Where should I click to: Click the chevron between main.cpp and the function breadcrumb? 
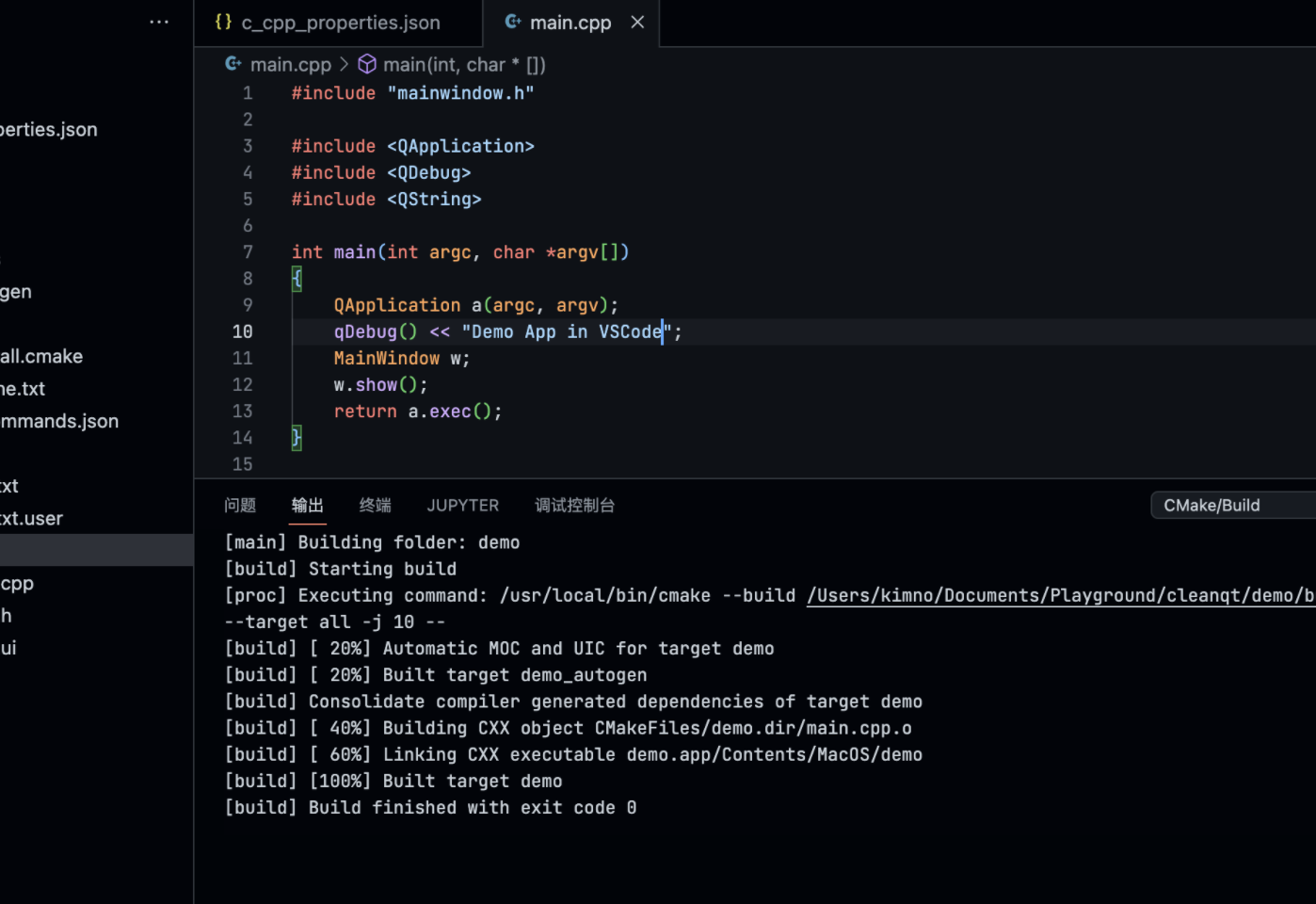coord(343,64)
